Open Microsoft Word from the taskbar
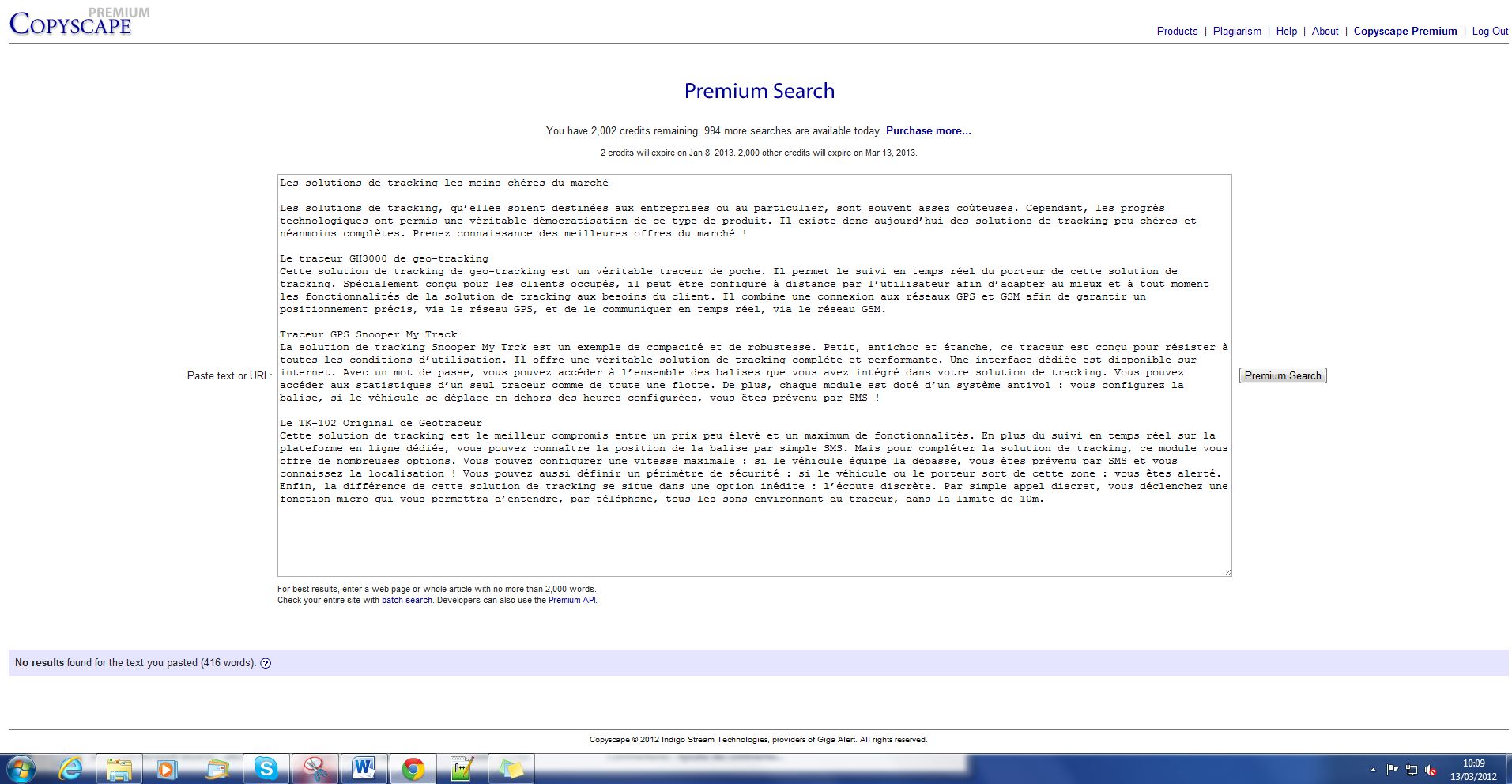This screenshot has height=784, width=1512. pos(364,768)
